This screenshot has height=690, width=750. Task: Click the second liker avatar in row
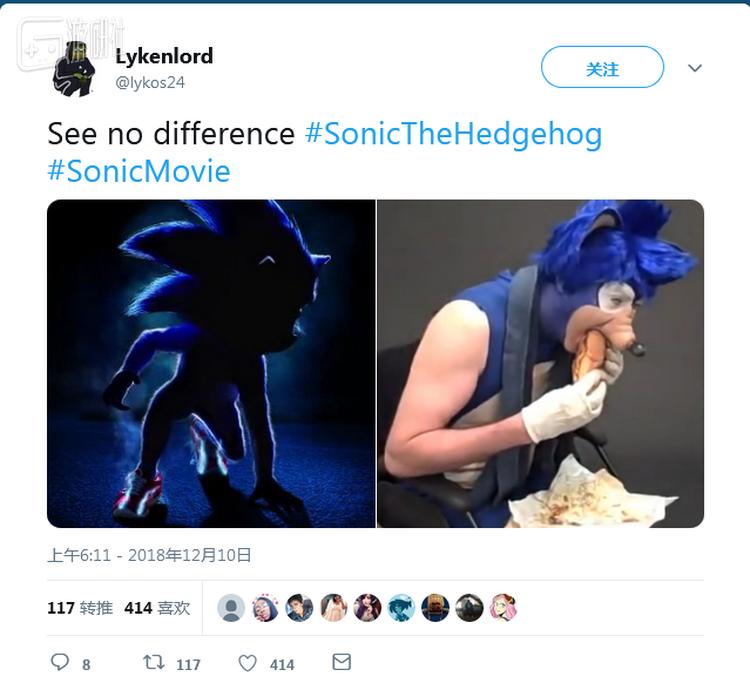point(265,607)
